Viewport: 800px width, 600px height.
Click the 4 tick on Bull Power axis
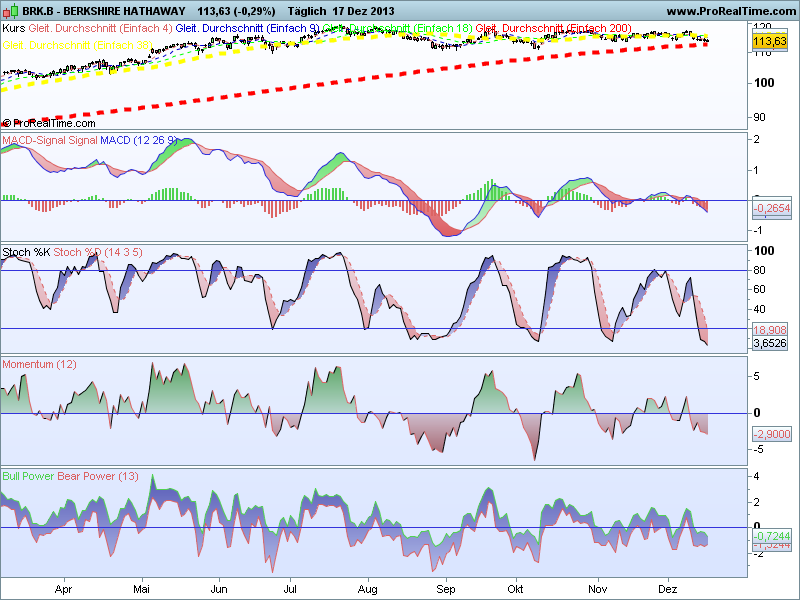tap(757, 476)
